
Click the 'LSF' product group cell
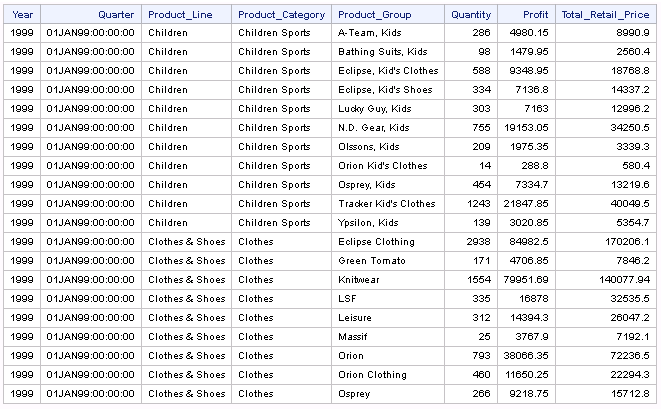pos(348,299)
